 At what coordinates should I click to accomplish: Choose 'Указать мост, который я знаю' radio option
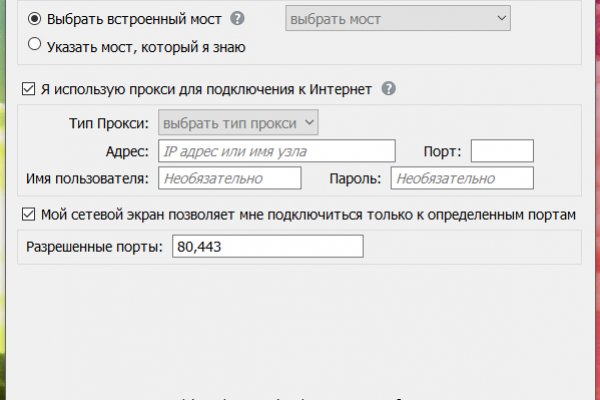[35, 45]
